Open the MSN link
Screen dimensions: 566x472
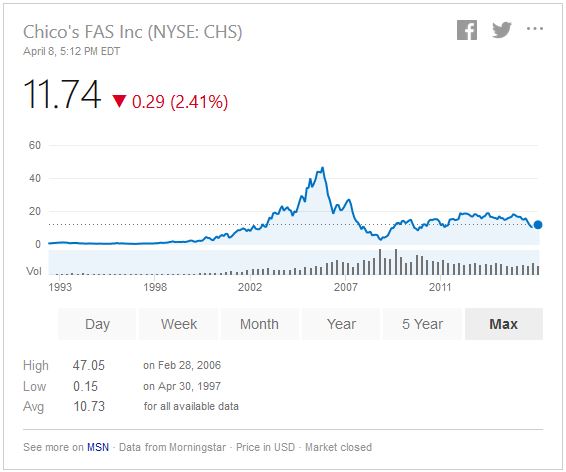coord(98,447)
